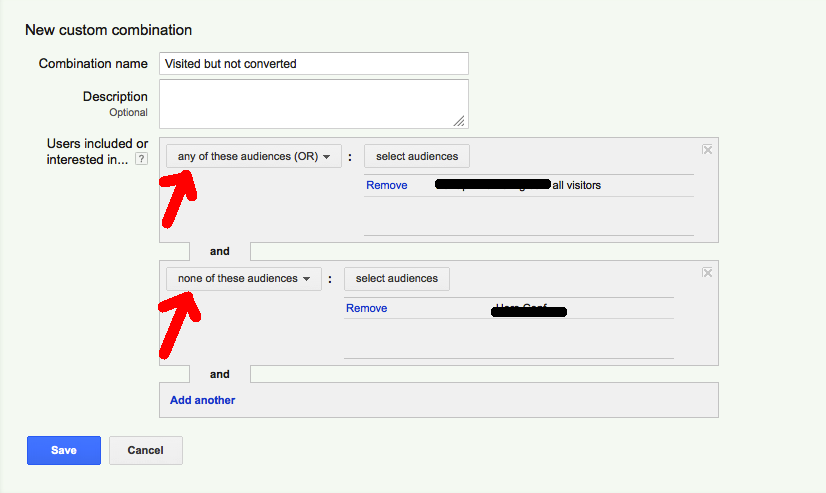
Task: Remove the 'none of these audiences' group via X
Action: coord(707,272)
